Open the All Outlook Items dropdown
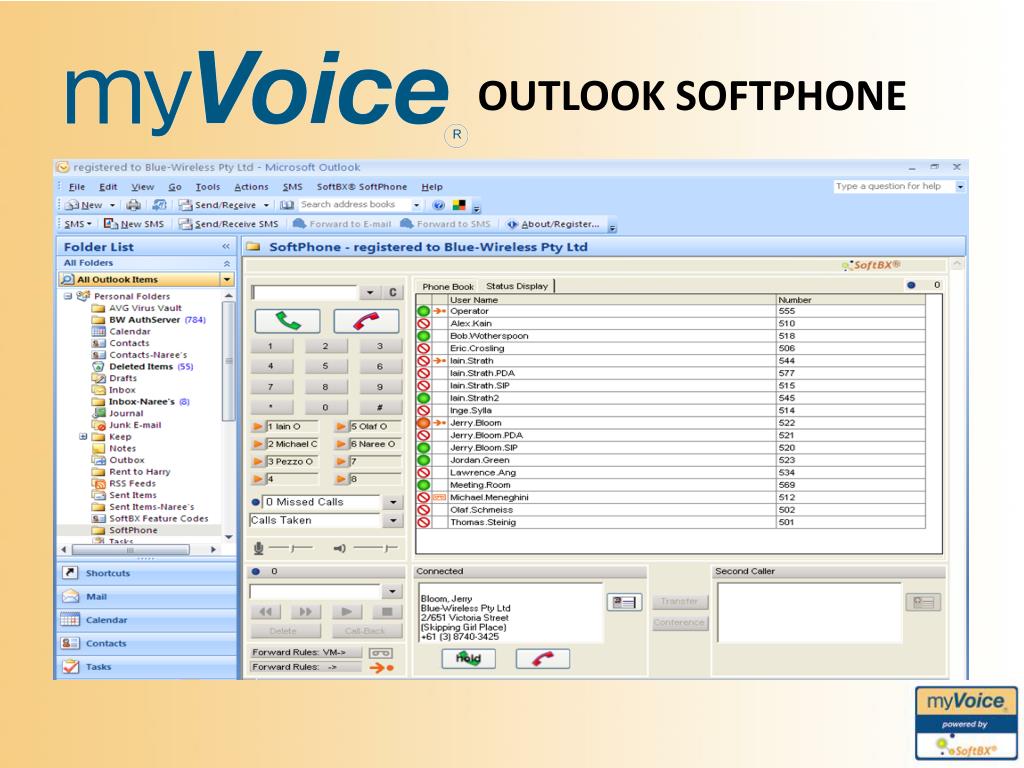Viewport: 1024px width, 768px height. pyautogui.click(x=227, y=280)
